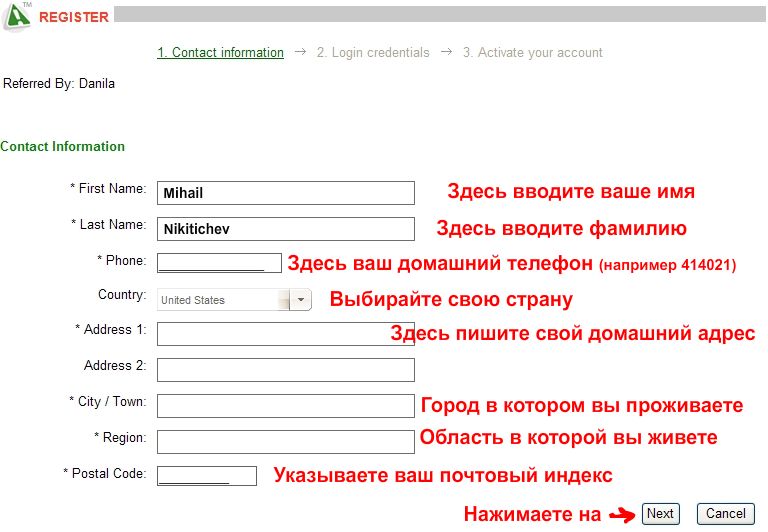The height and width of the screenshot is (532, 768).
Task: Click the Region input field
Action: 286,442
